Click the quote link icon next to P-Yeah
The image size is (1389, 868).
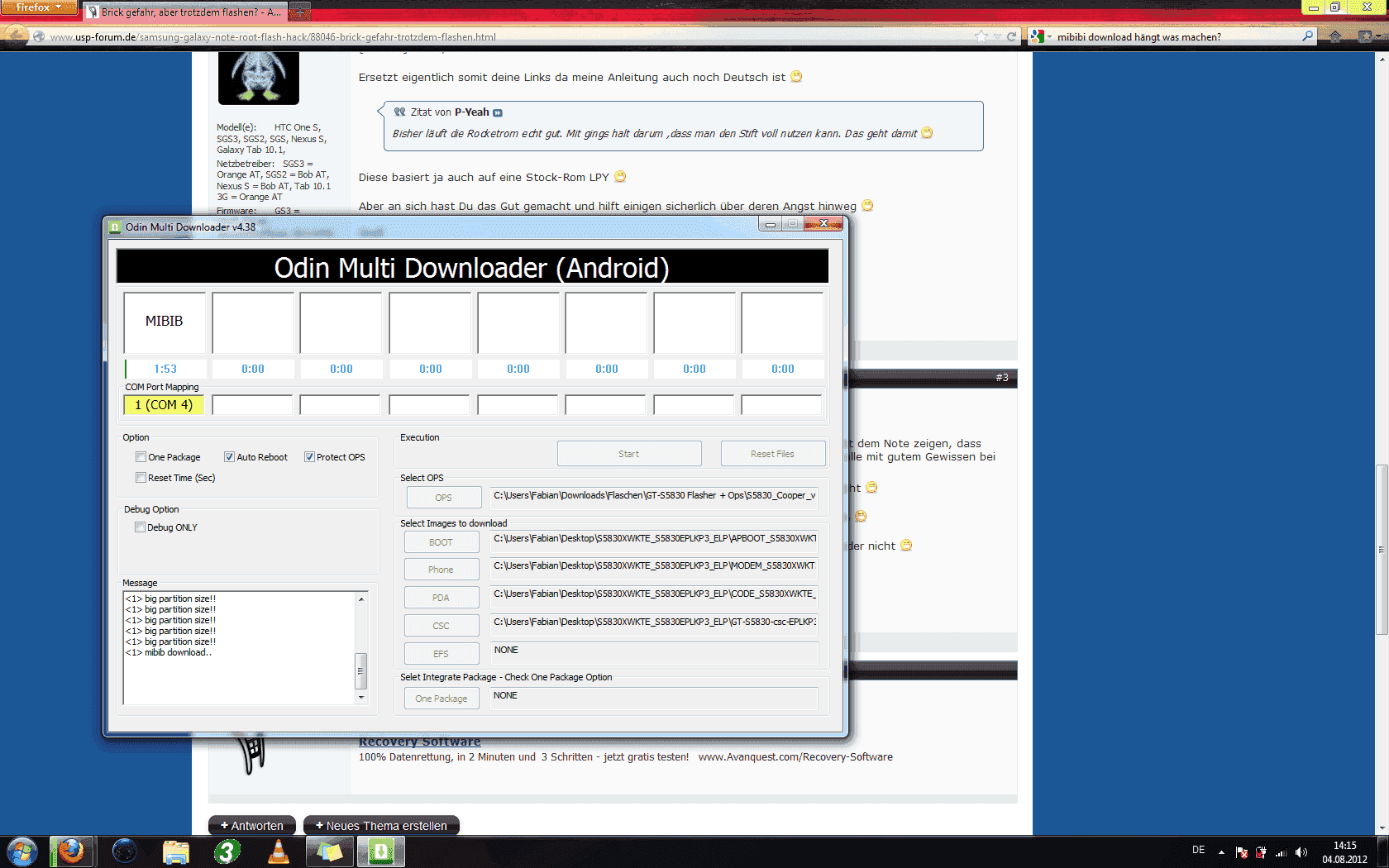tap(498, 112)
